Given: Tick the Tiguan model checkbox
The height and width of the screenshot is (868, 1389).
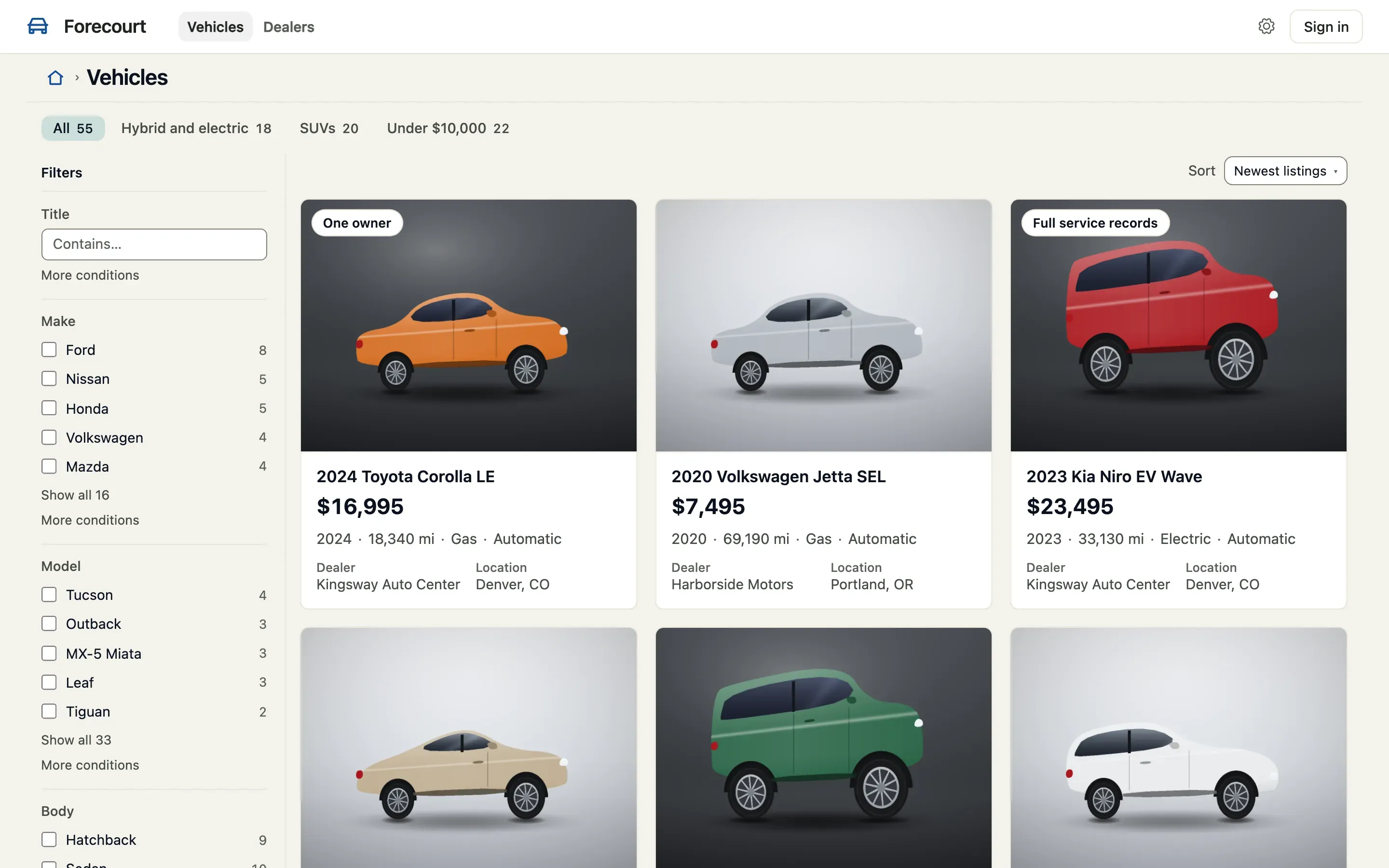Looking at the screenshot, I should (x=49, y=711).
